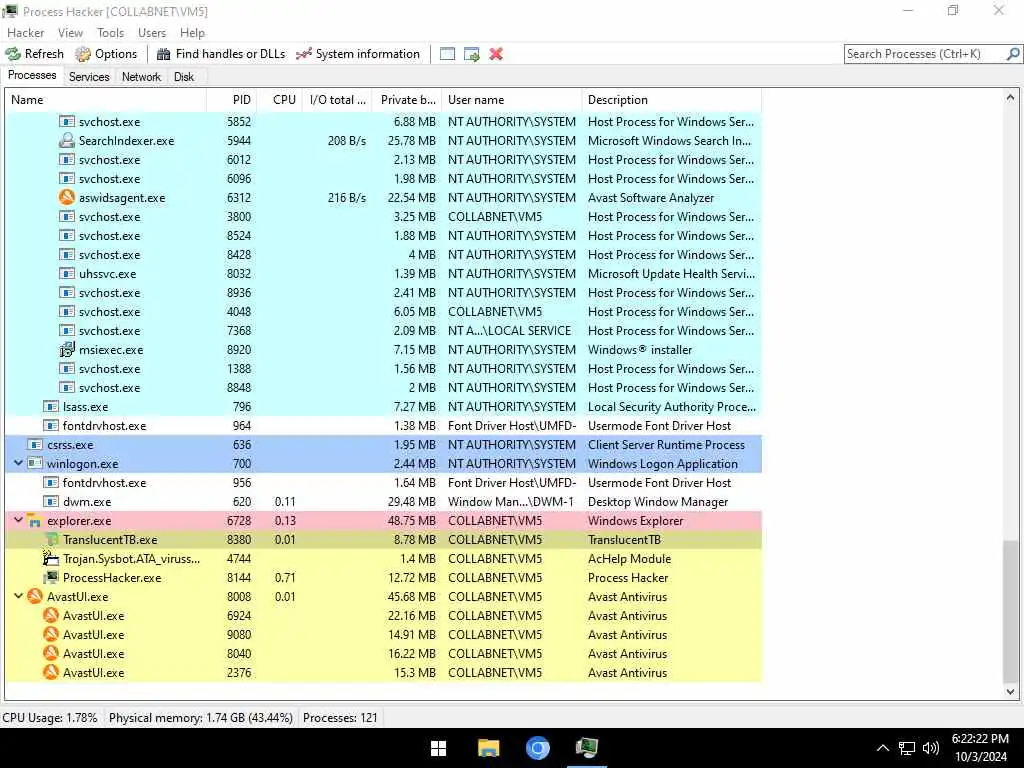Open Find handles or DLLs
The image size is (1024, 768).
point(221,54)
